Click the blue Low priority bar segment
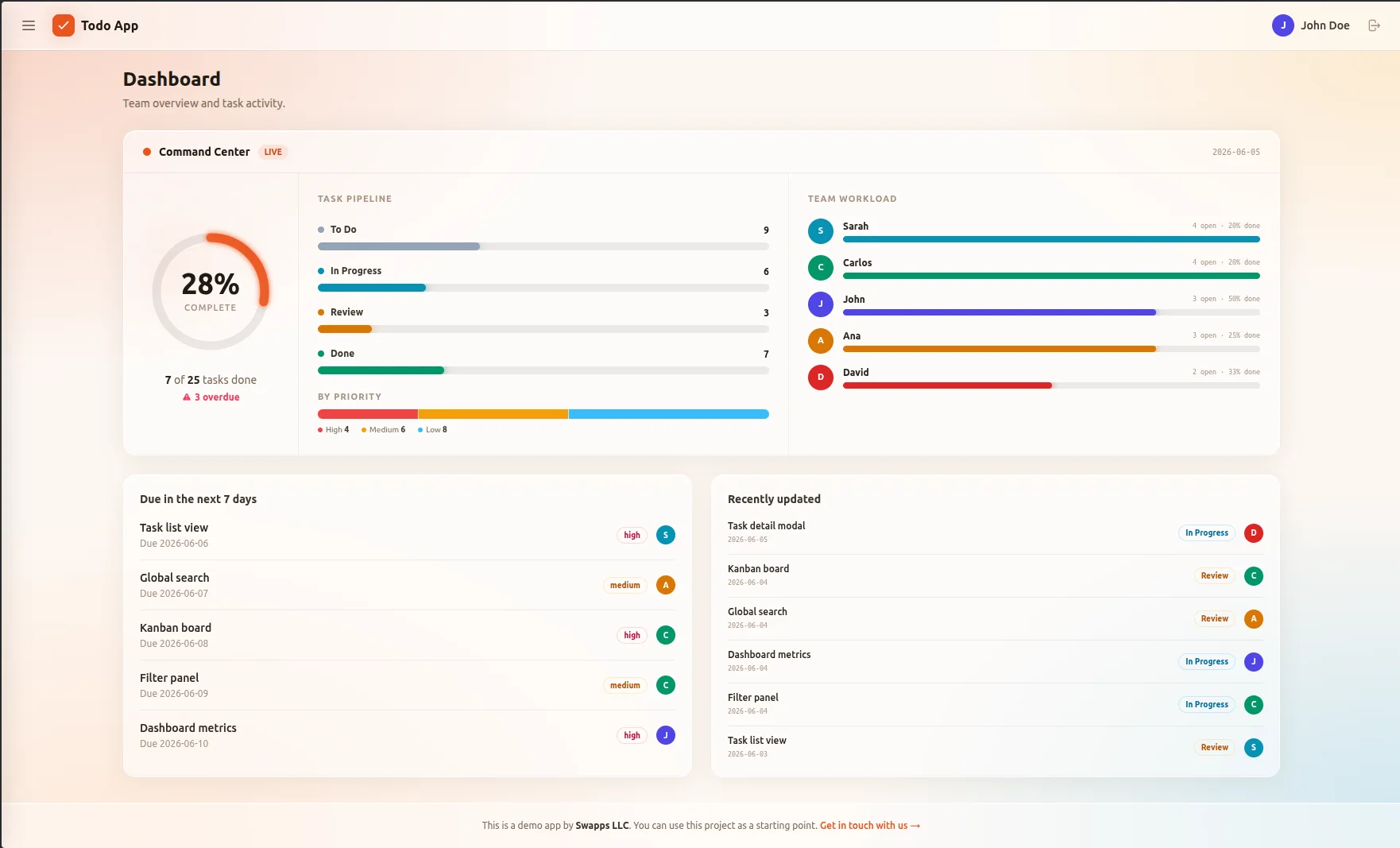The height and width of the screenshot is (848, 1400). tap(669, 414)
